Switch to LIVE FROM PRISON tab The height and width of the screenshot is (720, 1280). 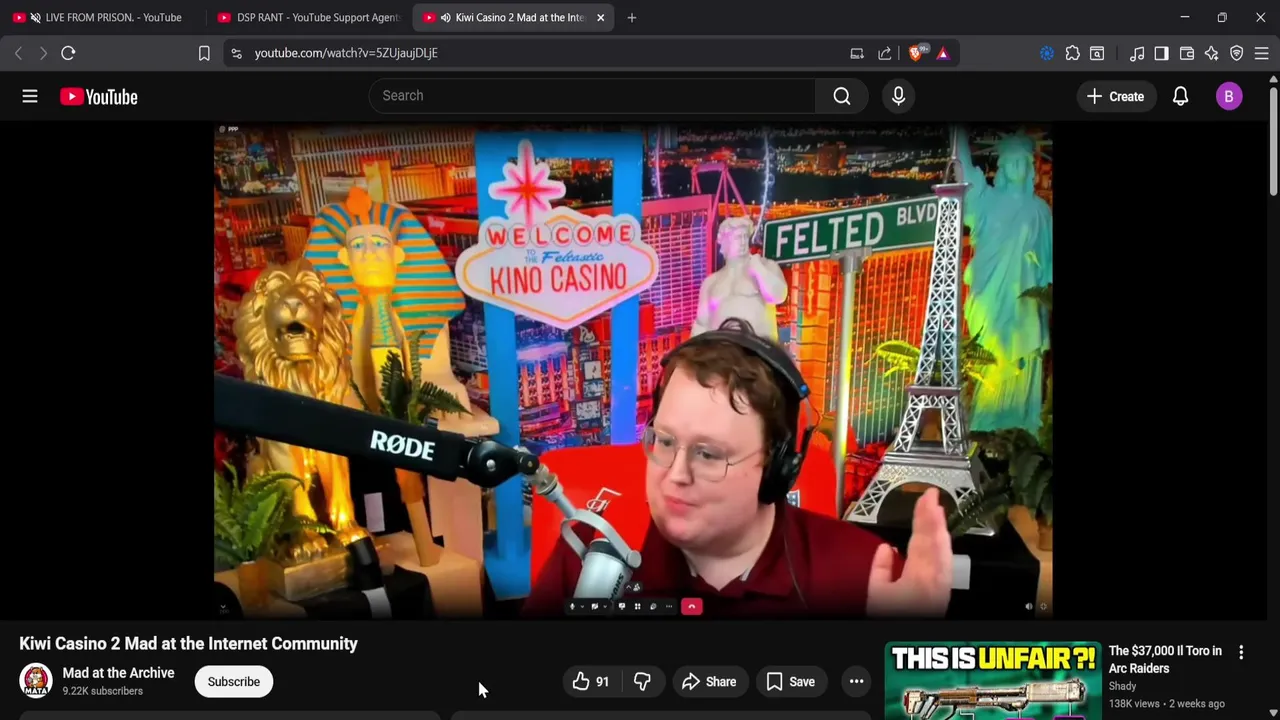[x=104, y=17]
